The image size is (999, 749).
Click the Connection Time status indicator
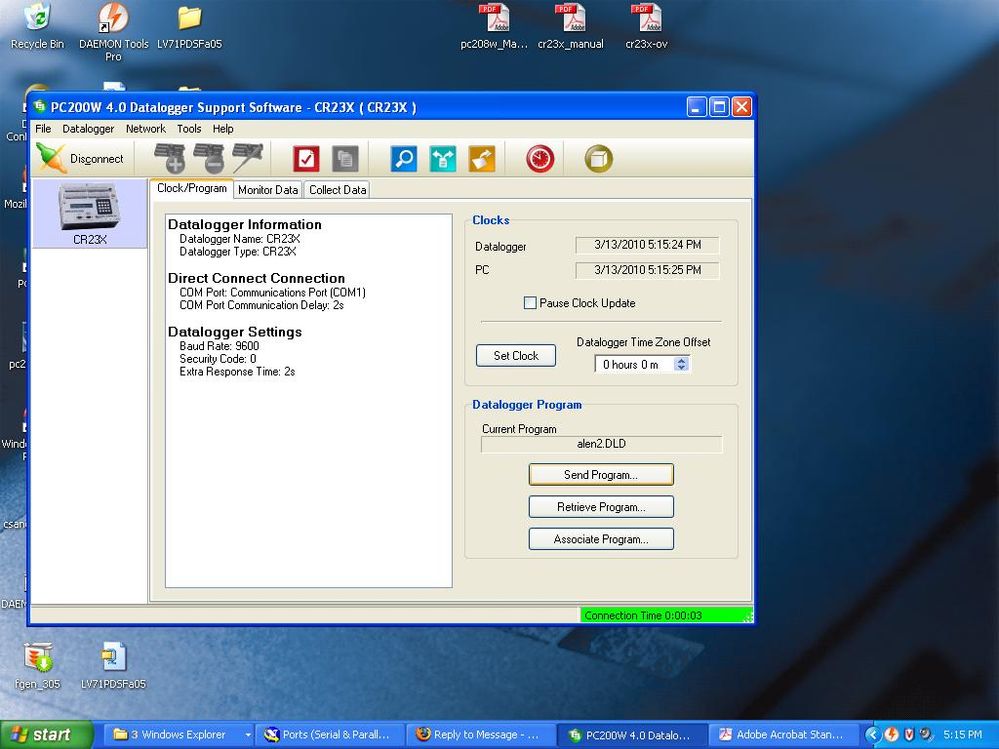(666, 615)
